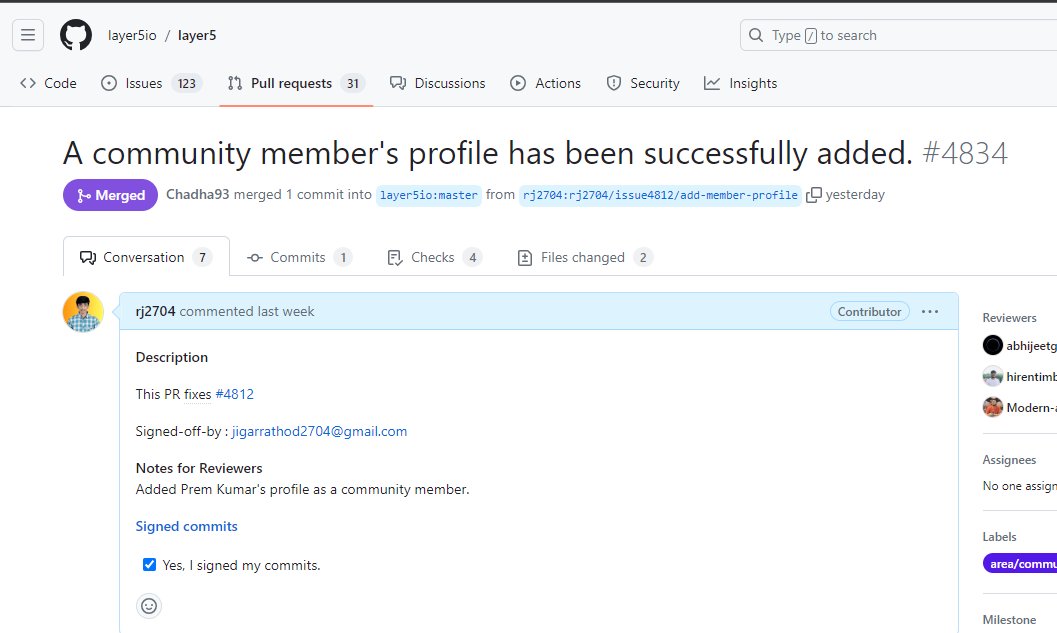This screenshot has width=1057, height=633.
Task: Click the purple Merged status badge
Action: (111, 195)
